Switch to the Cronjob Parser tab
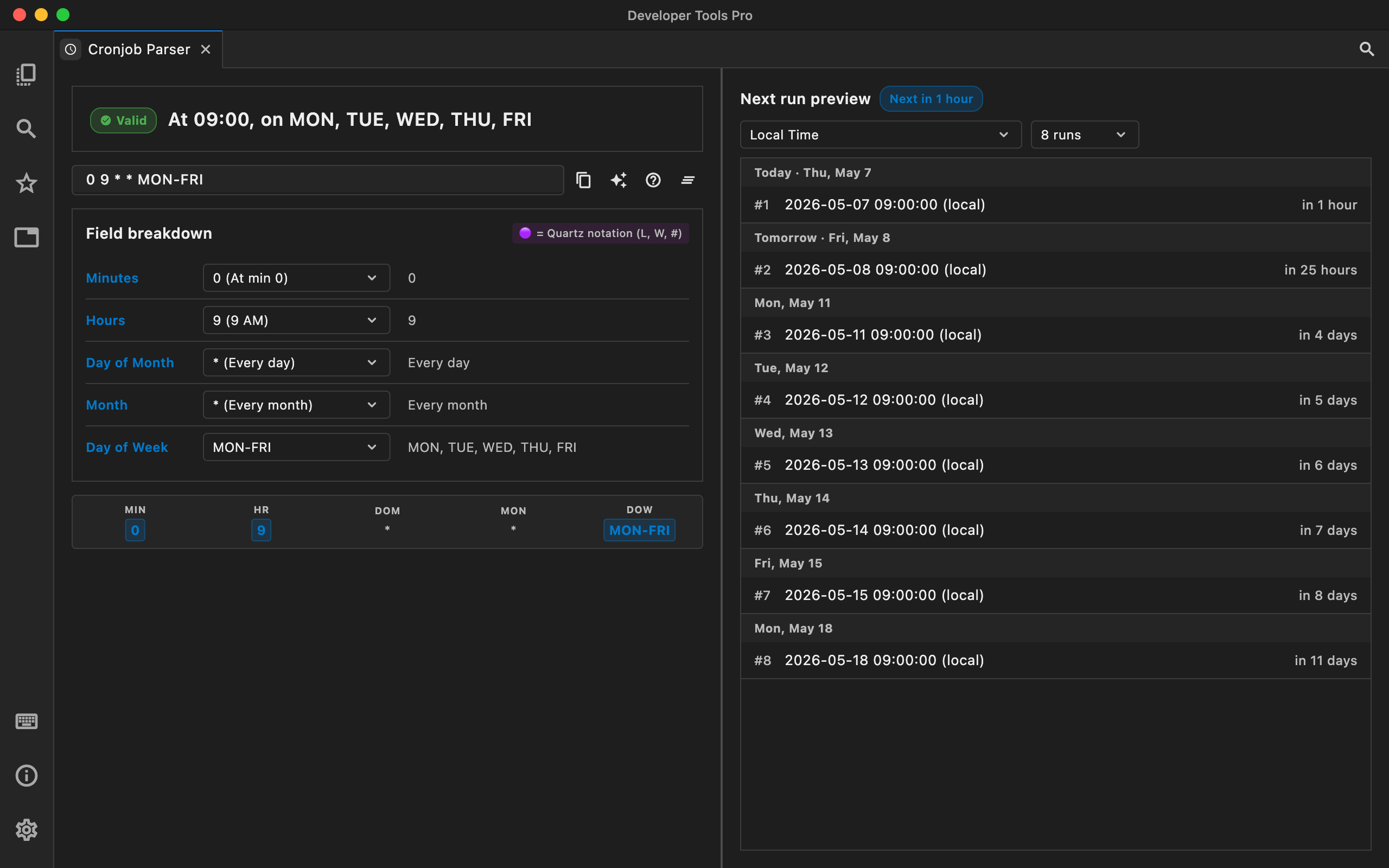Image resolution: width=1389 pixels, height=868 pixels. [x=138, y=49]
